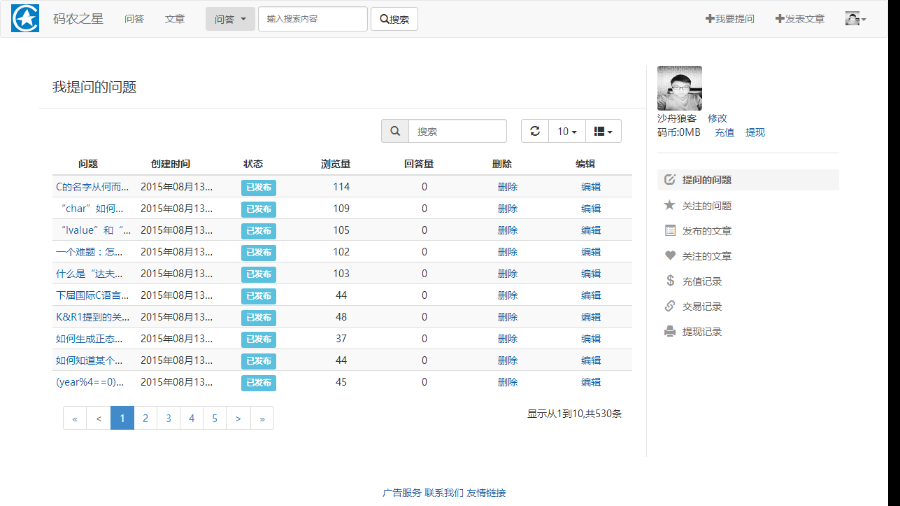Expand the column view list dropdown
900x506 pixels.
[x=603, y=131]
